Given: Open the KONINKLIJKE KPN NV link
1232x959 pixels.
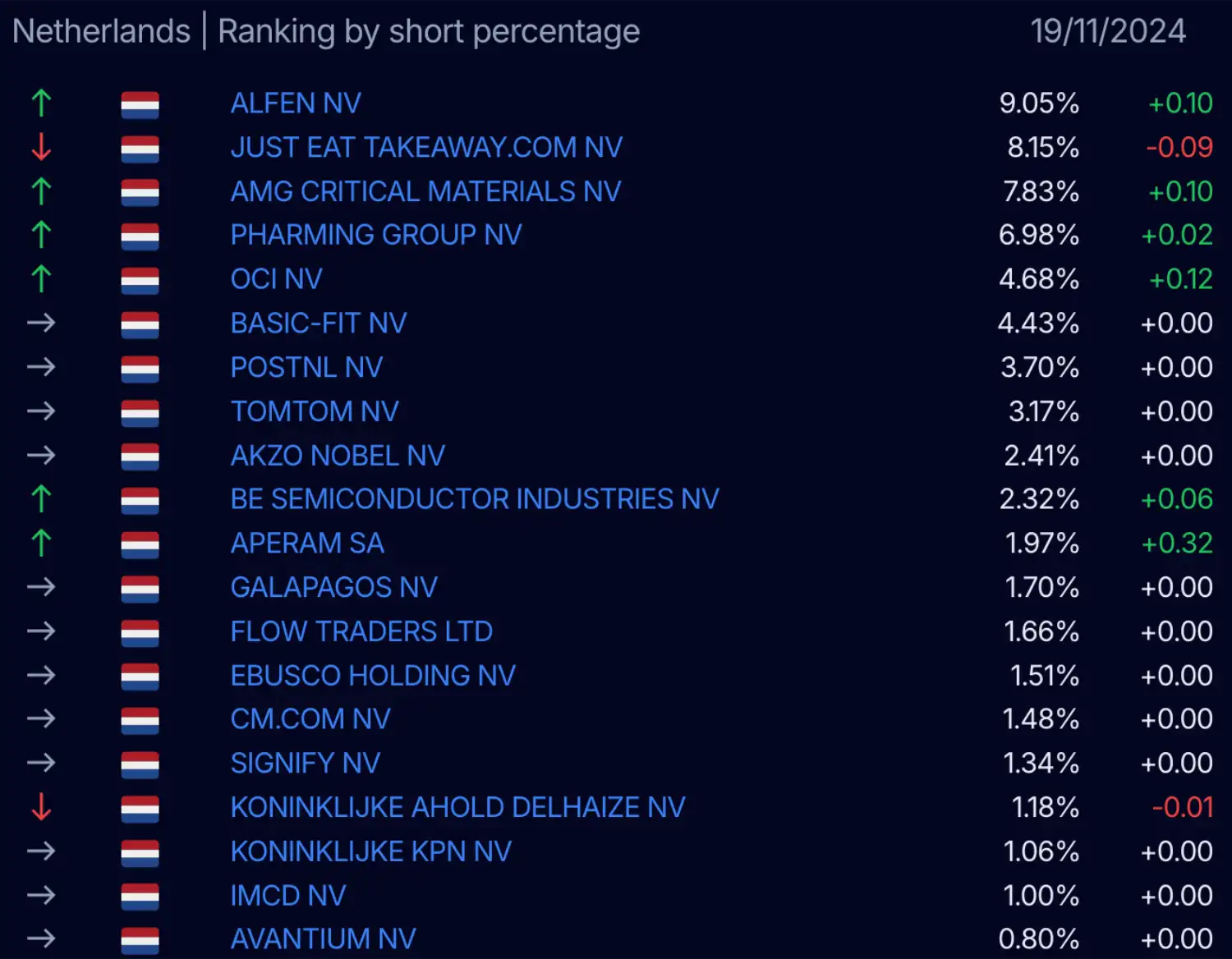Looking at the screenshot, I should tap(371, 852).
